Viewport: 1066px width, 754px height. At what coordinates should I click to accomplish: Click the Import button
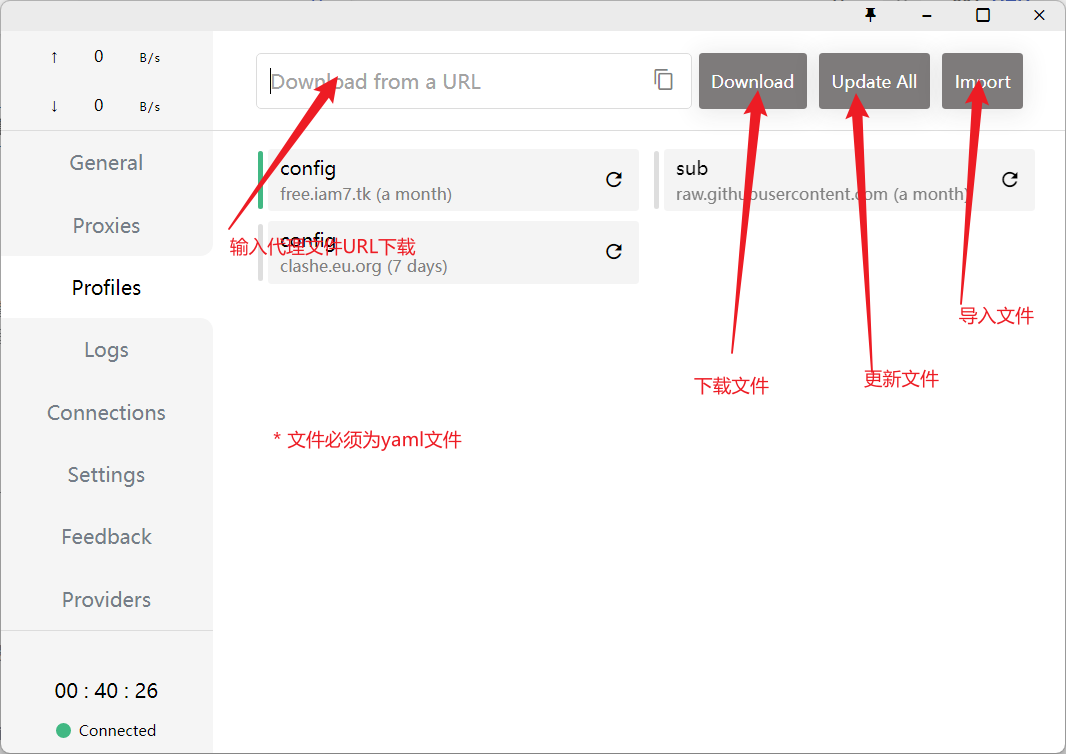click(982, 82)
